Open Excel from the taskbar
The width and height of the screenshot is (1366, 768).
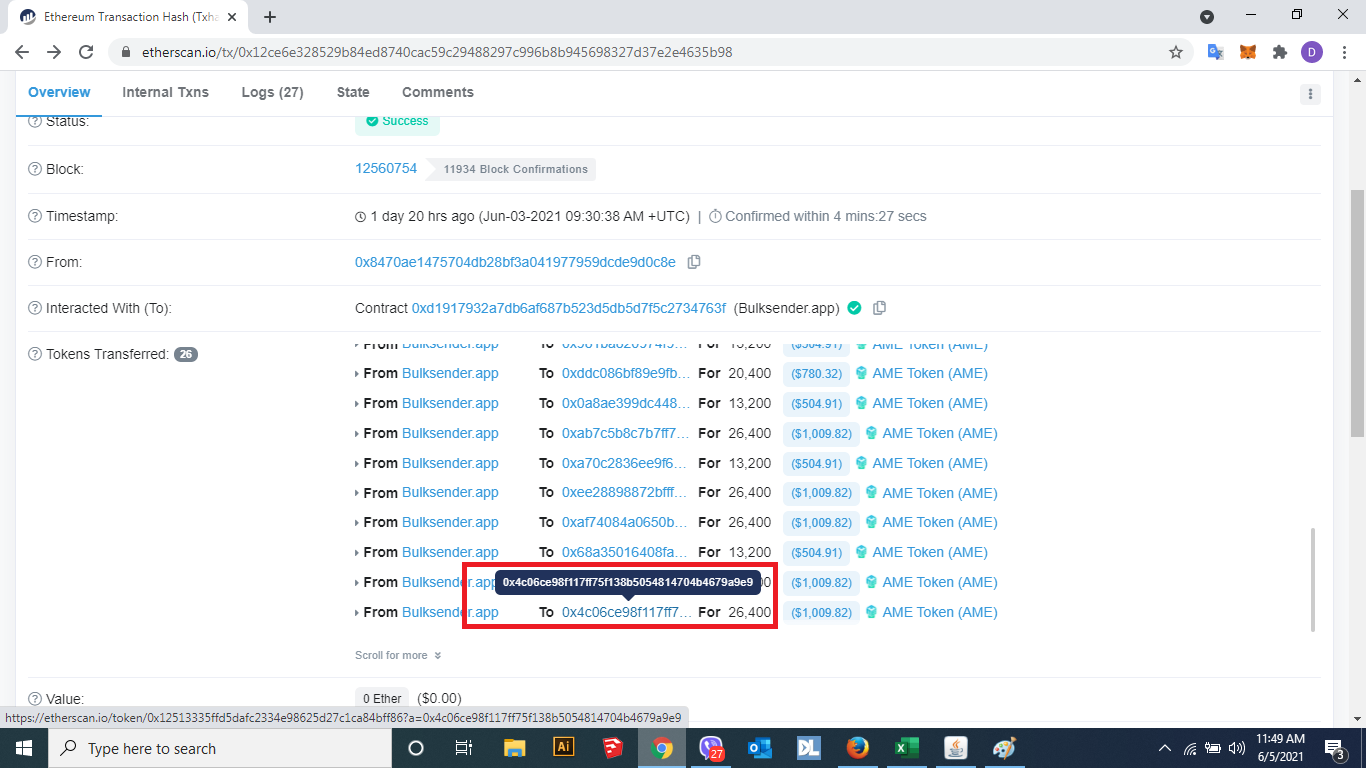click(x=907, y=748)
